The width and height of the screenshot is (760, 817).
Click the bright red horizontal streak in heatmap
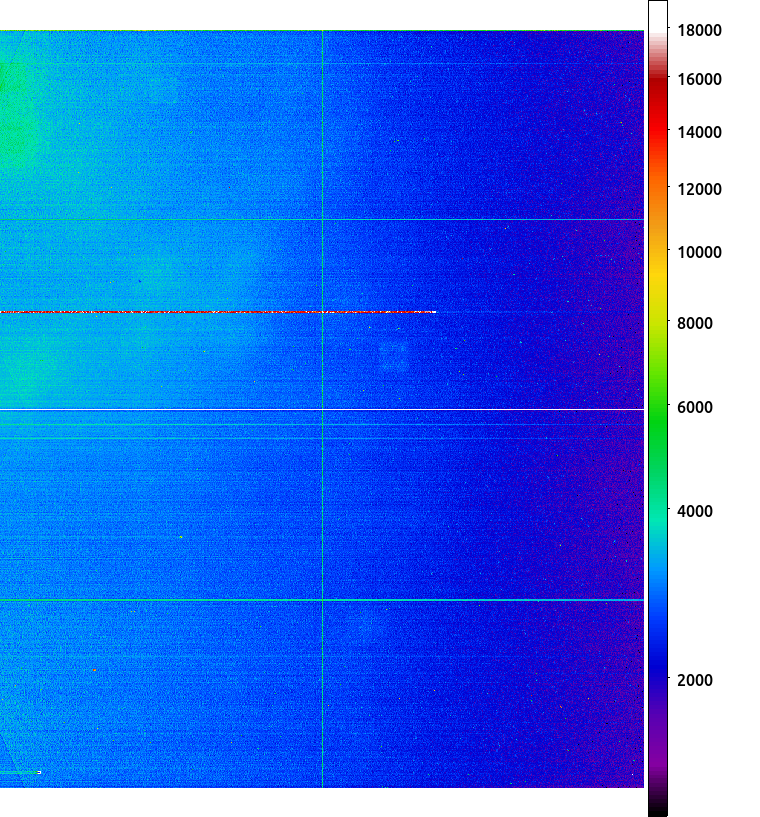(218, 312)
